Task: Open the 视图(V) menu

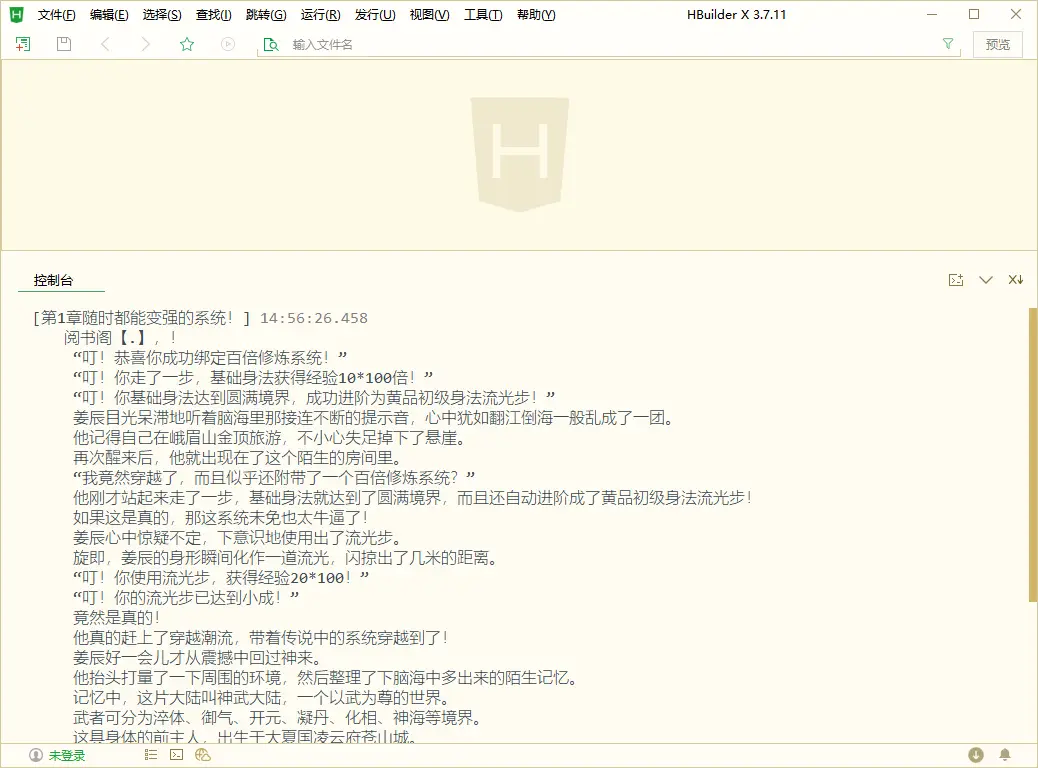Action: [x=430, y=15]
